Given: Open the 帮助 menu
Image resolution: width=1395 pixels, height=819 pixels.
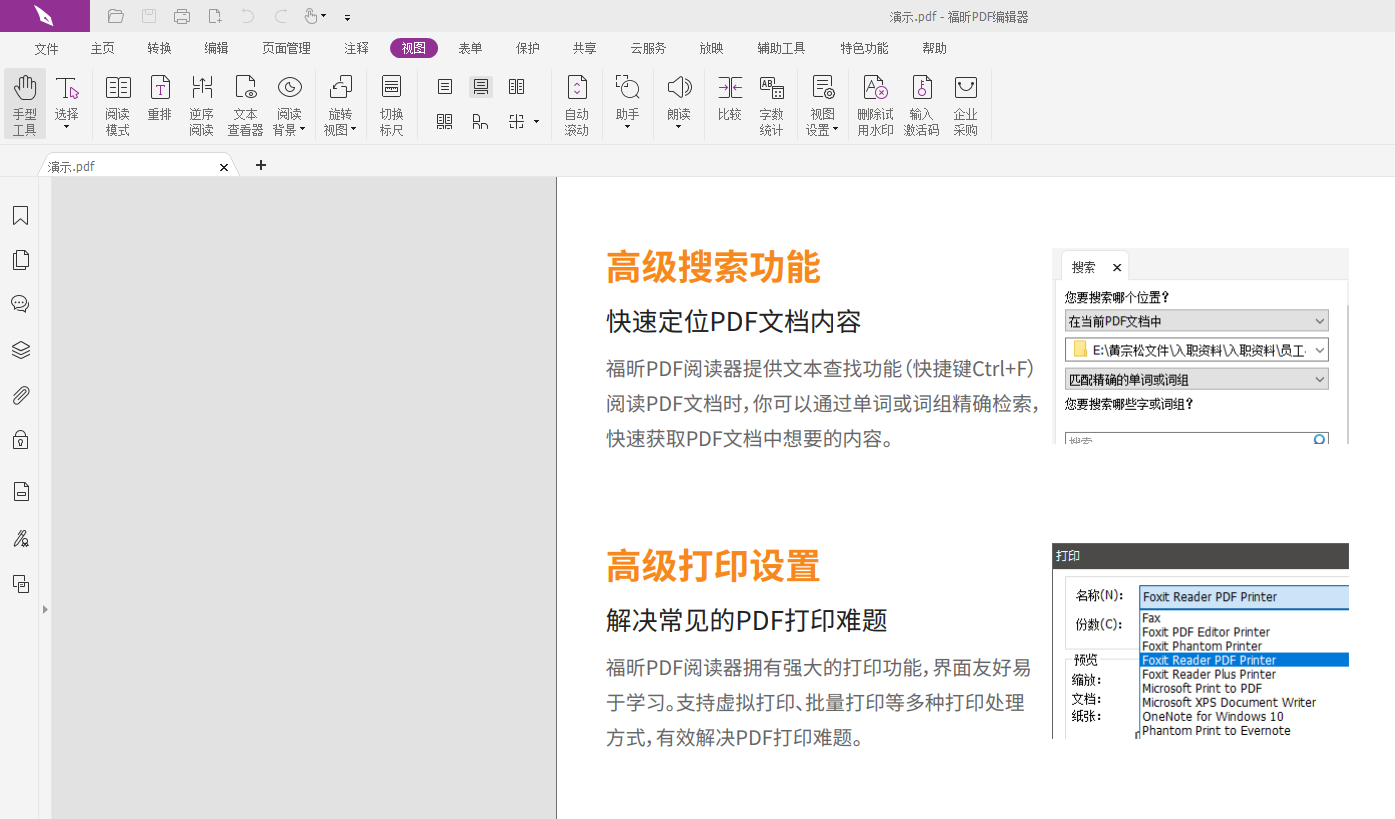Looking at the screenshot, I should tap(934, 47).
